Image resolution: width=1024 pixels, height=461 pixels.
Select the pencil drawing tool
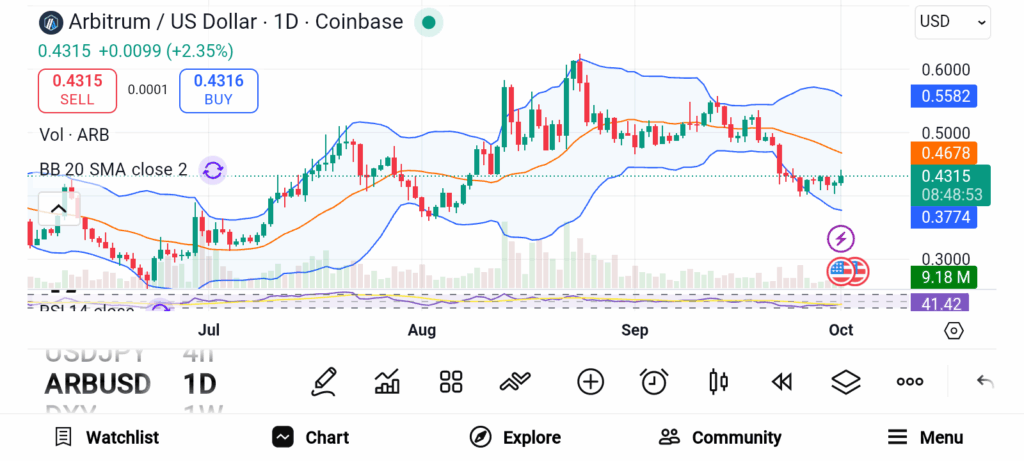[324, 381]
